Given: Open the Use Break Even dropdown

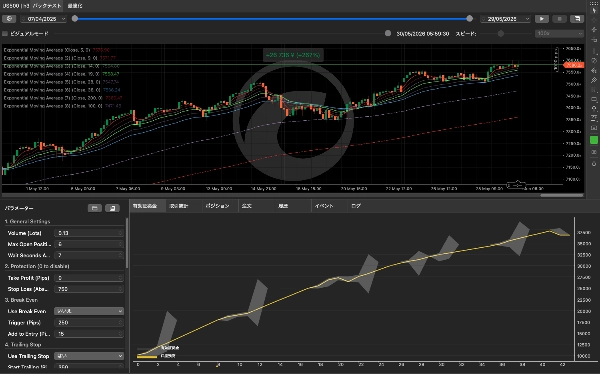Looking at the screenshot, I should (x=89, y=311).
